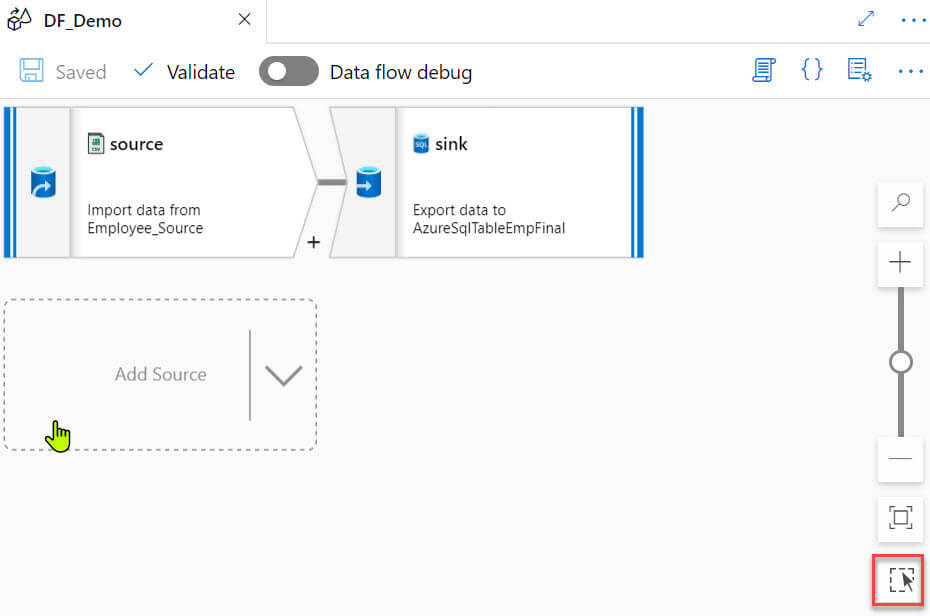Click the zoom to fit icon

coord(900,517)
